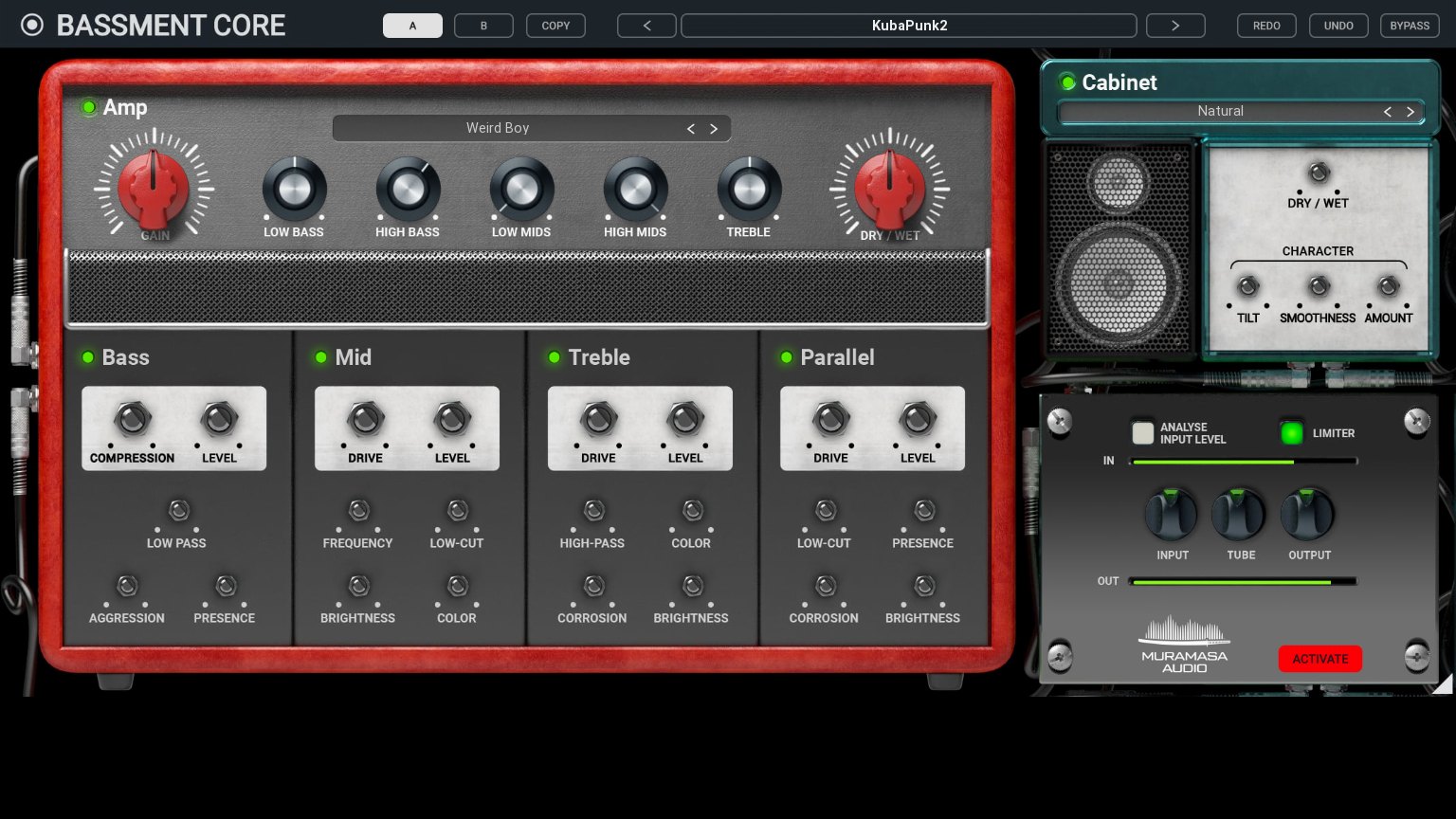
Task: Toggle the Parallel section power LED
Action: tap(786, 357)
